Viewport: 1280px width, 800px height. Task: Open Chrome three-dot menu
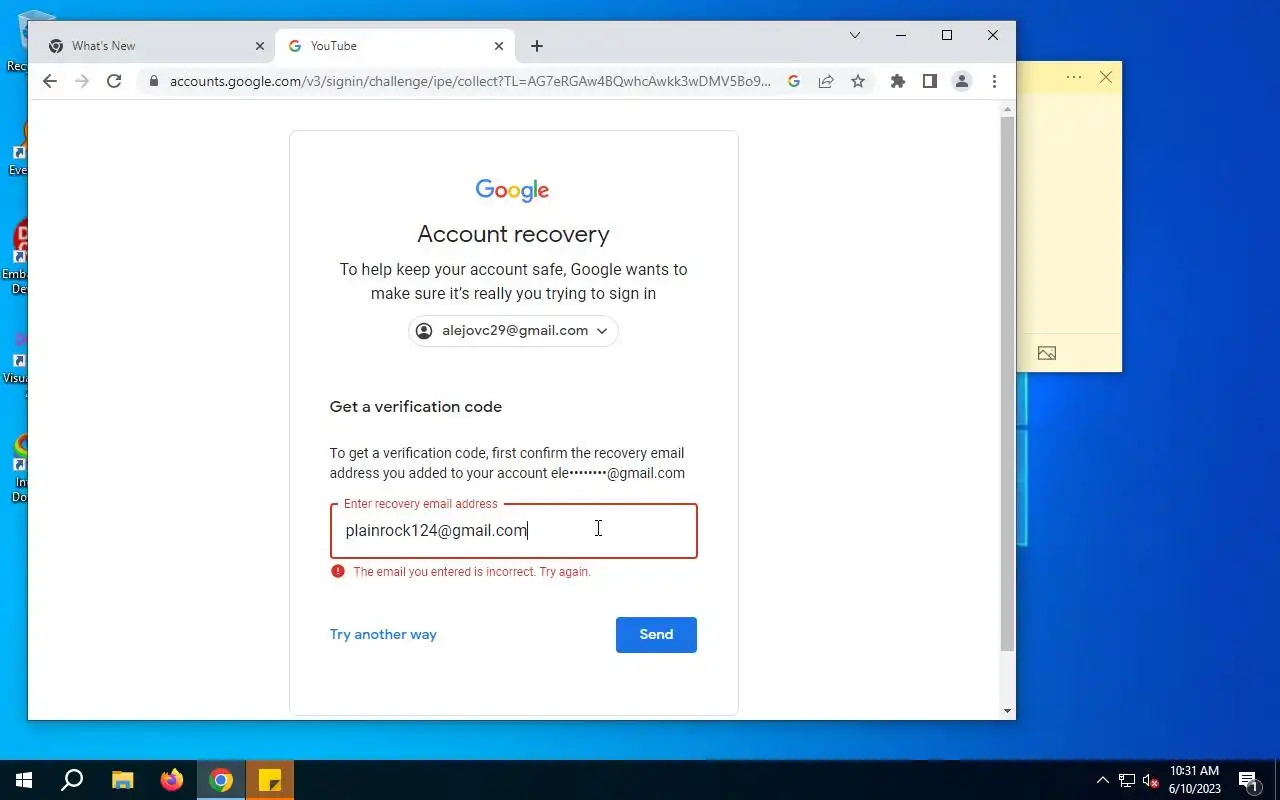click(994, 82)
